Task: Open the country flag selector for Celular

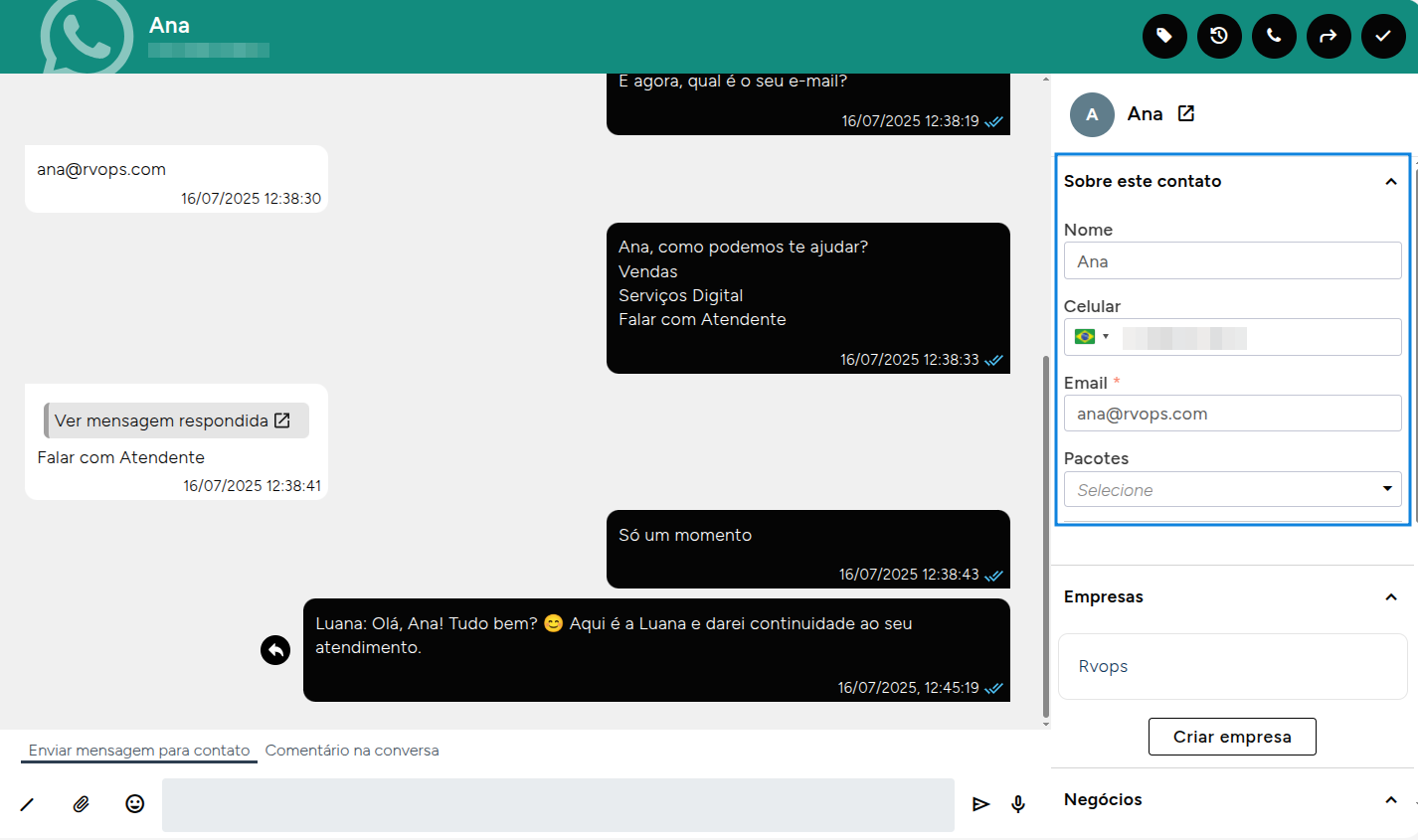Action: point(1091,337)
